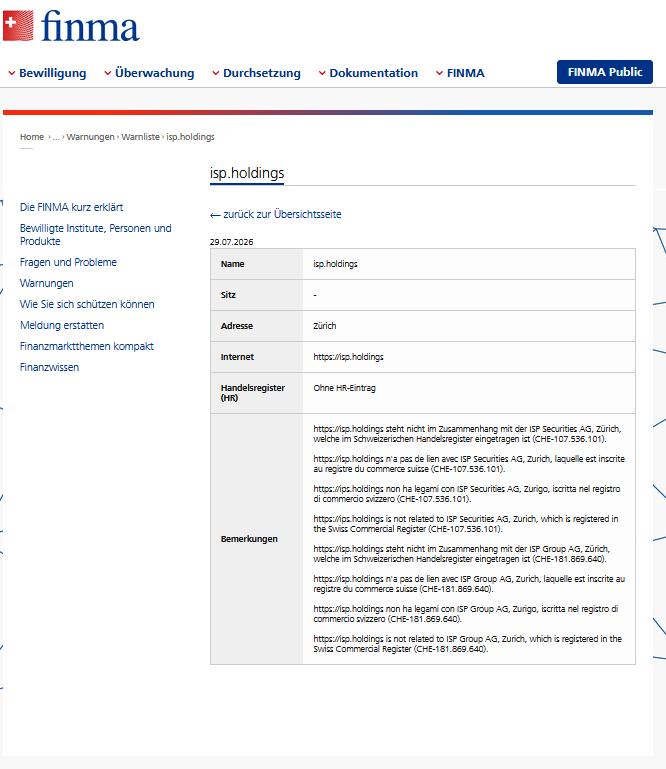The width and height of the screenshot is (666, 769).
Task: Open Bewilligte Institute, Personen und Produkte
Action: click(96, 234)
